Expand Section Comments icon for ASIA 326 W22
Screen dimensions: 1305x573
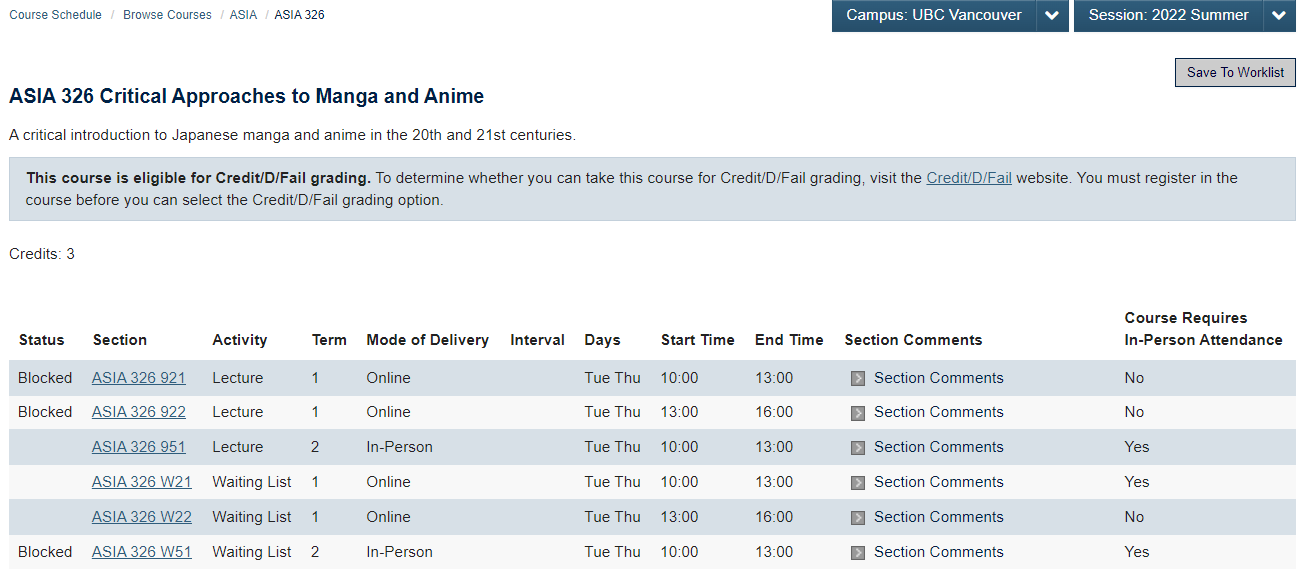(x=858, y=518)
